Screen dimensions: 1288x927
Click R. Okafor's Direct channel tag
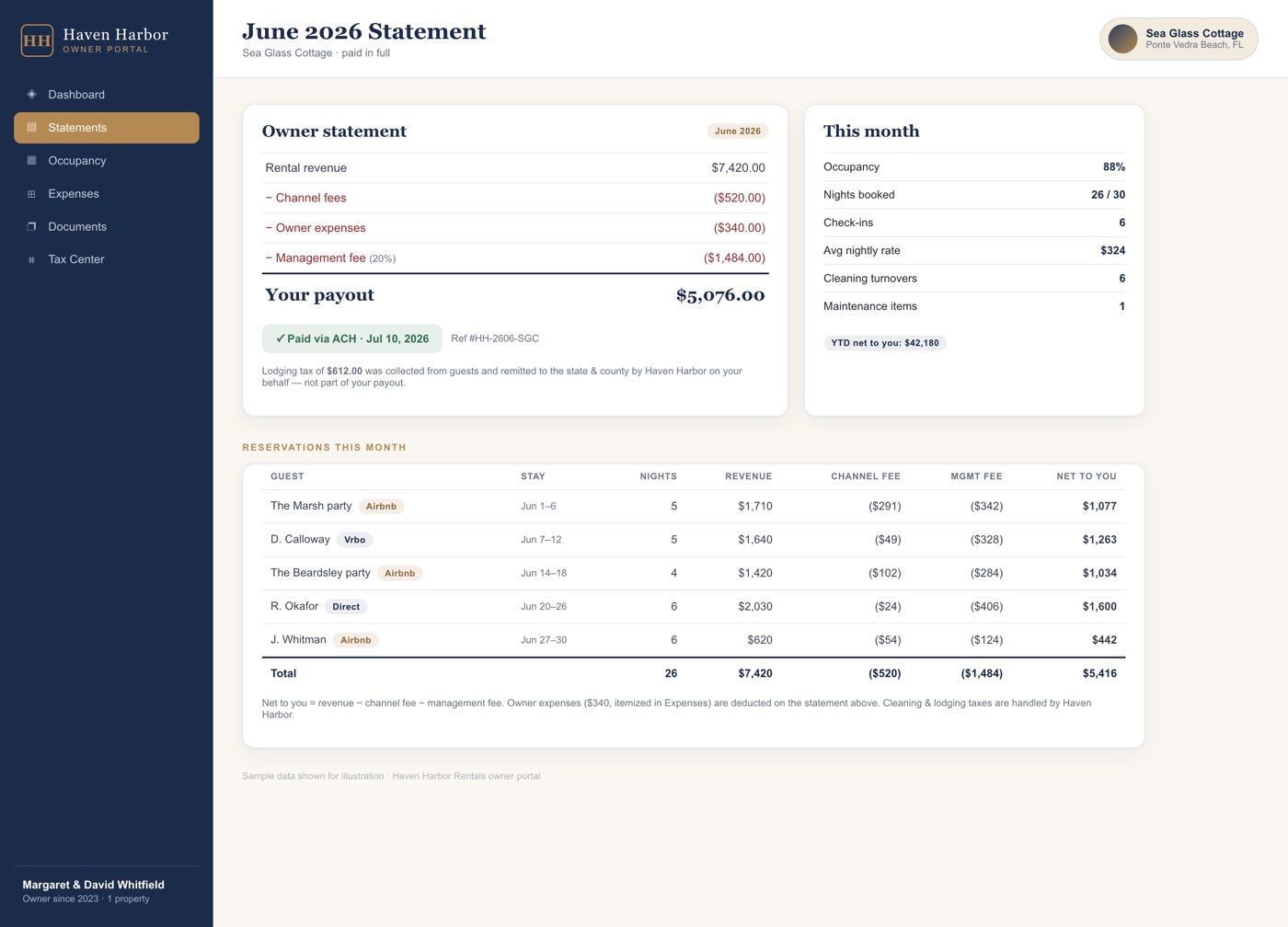[346, 607]
